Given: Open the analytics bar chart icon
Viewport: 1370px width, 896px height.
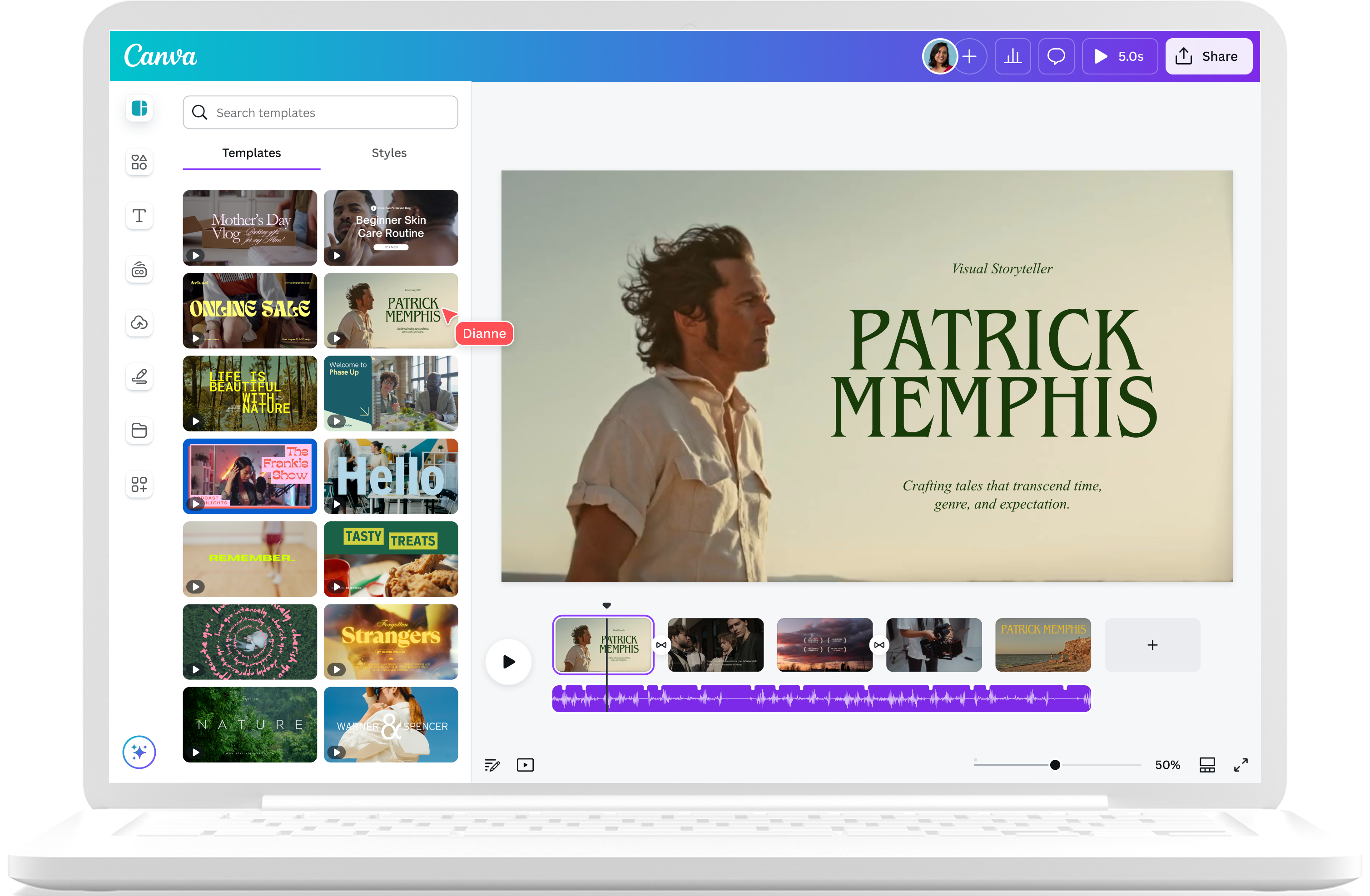Looking at the screenshot, I should 1013,56.
